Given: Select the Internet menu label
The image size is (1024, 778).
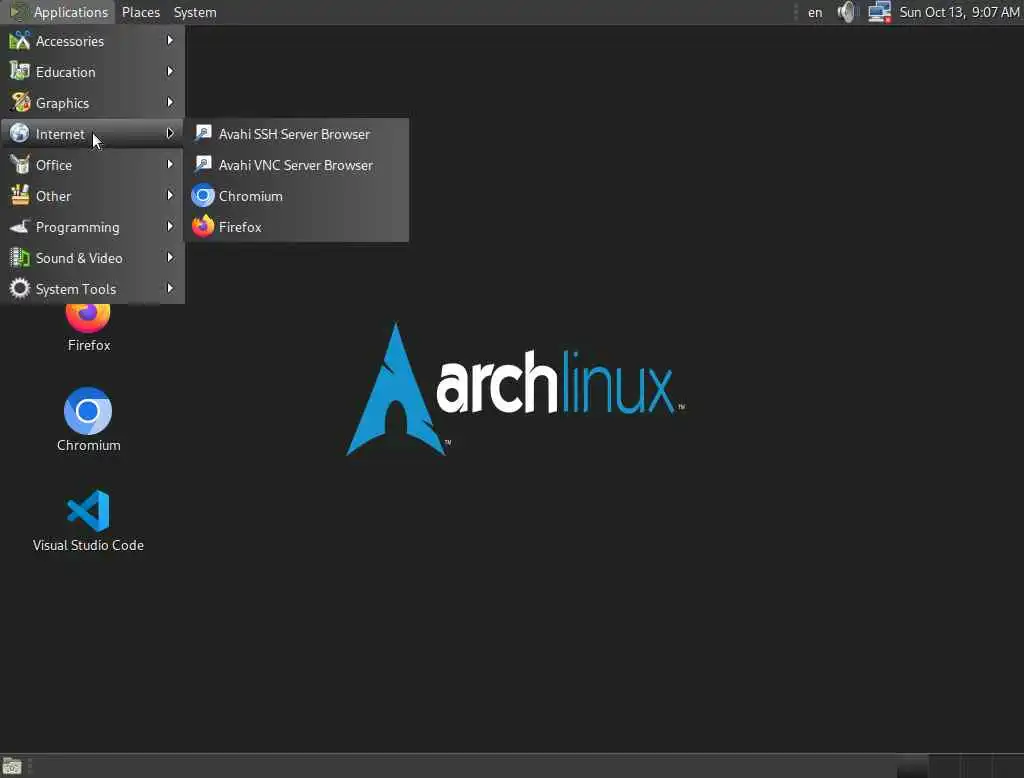Looking at the screenshot, I should (60, 134).
